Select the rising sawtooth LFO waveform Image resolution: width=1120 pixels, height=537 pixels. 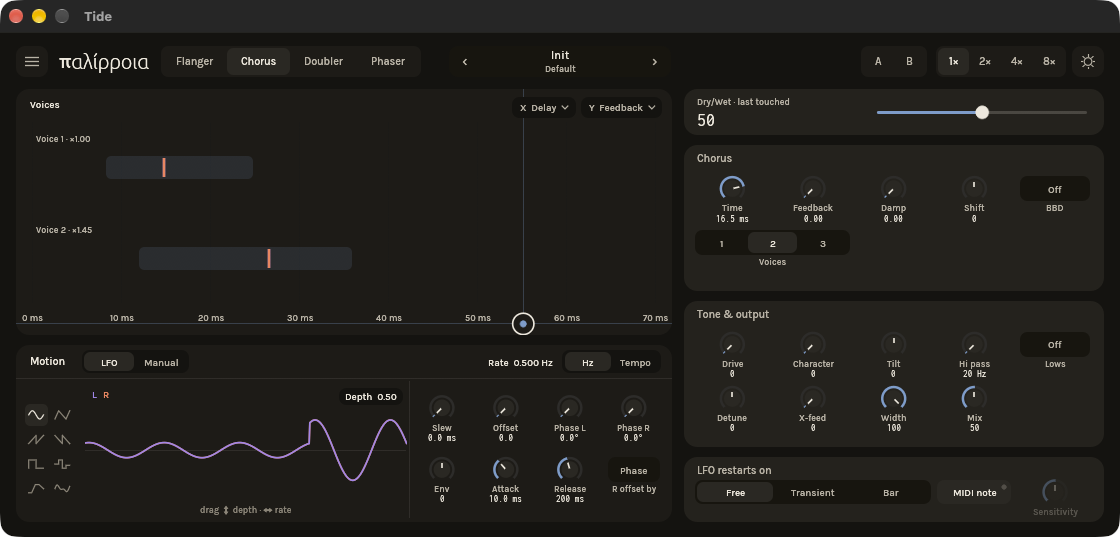(36, 439)
